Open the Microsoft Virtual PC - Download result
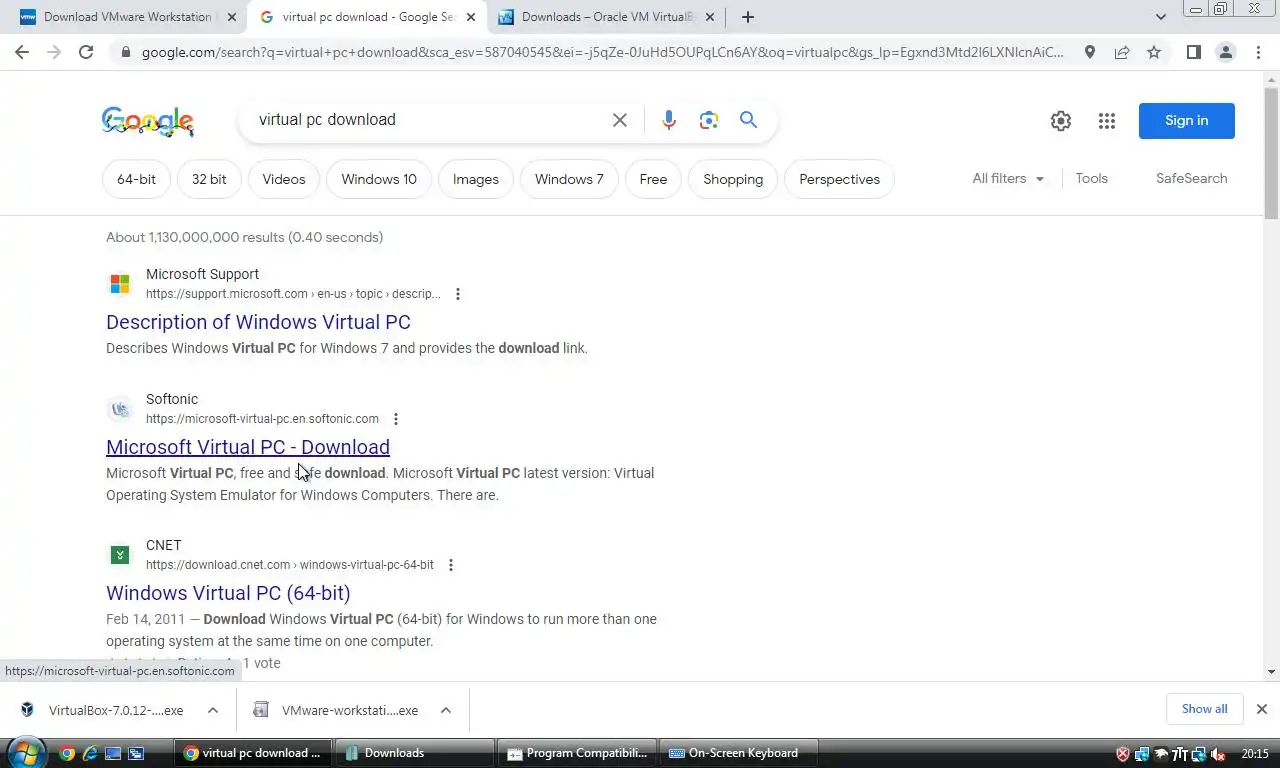Image resolution: width=1280 pixels, height=768 pixels. 248,447
